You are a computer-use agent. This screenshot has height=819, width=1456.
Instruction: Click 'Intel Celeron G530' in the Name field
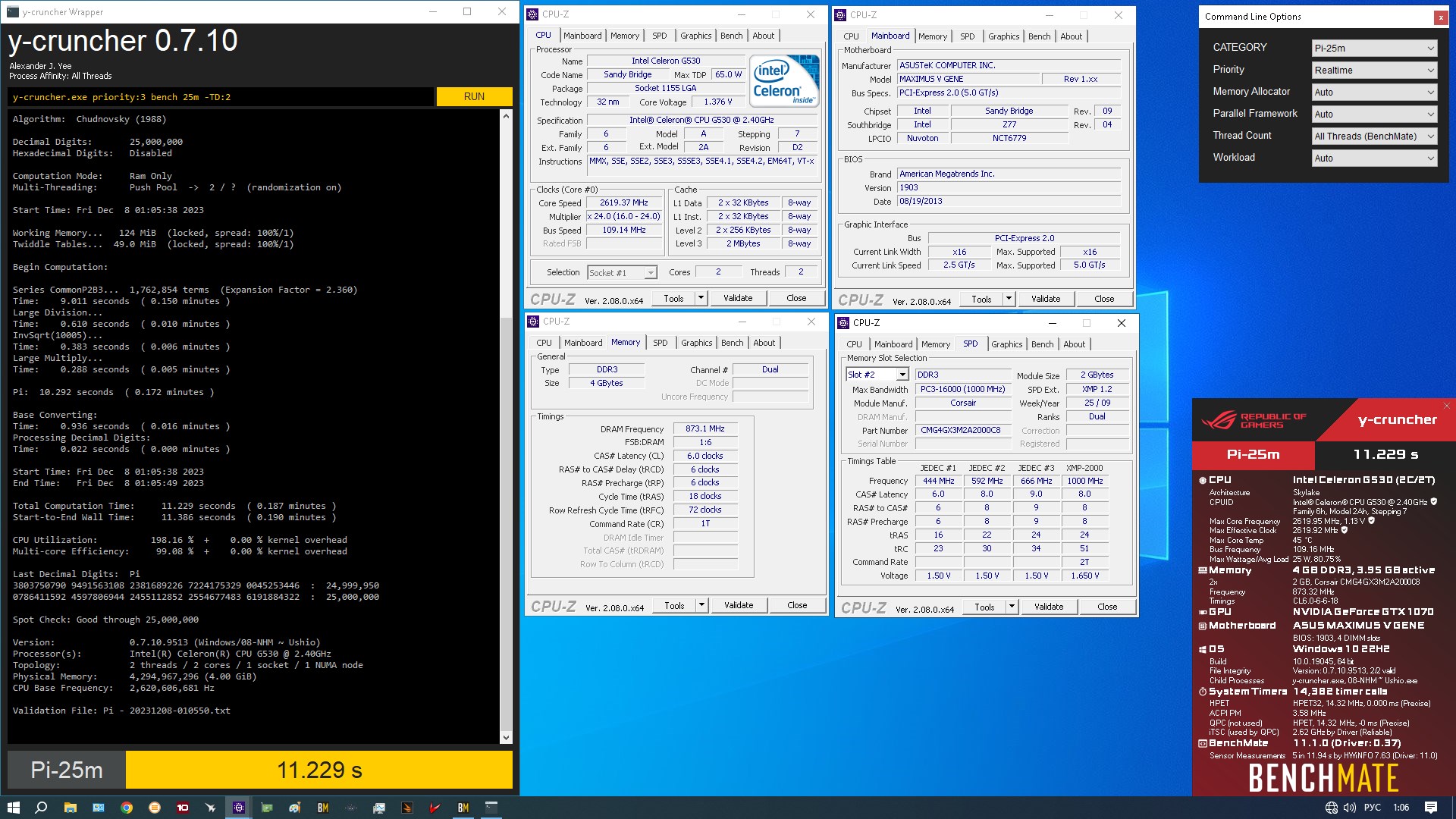pyautogui.click(x=666, y=61)
